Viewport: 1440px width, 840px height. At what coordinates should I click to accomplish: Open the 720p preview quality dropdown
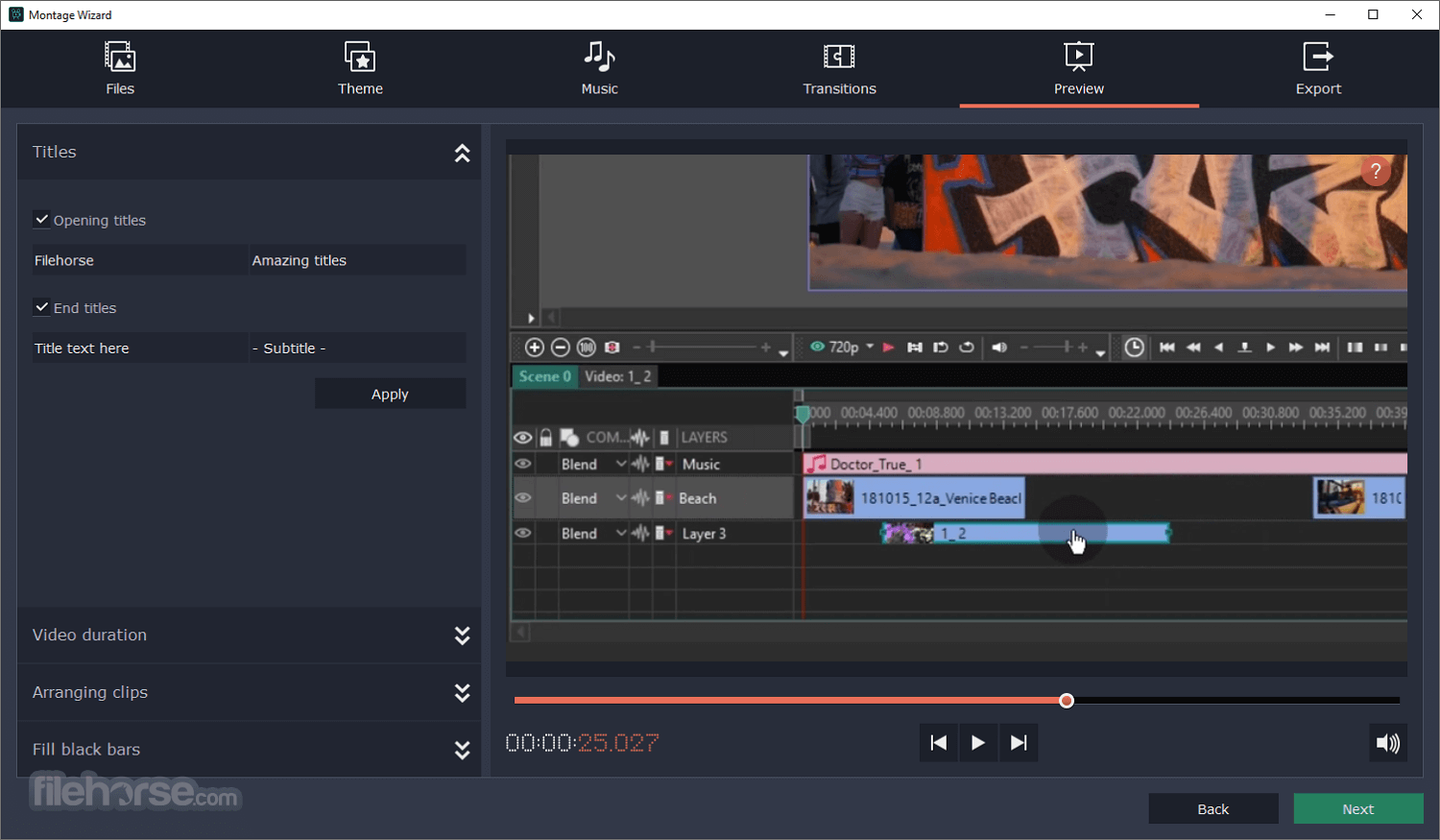pyautogui.click(x=870, y=347)
